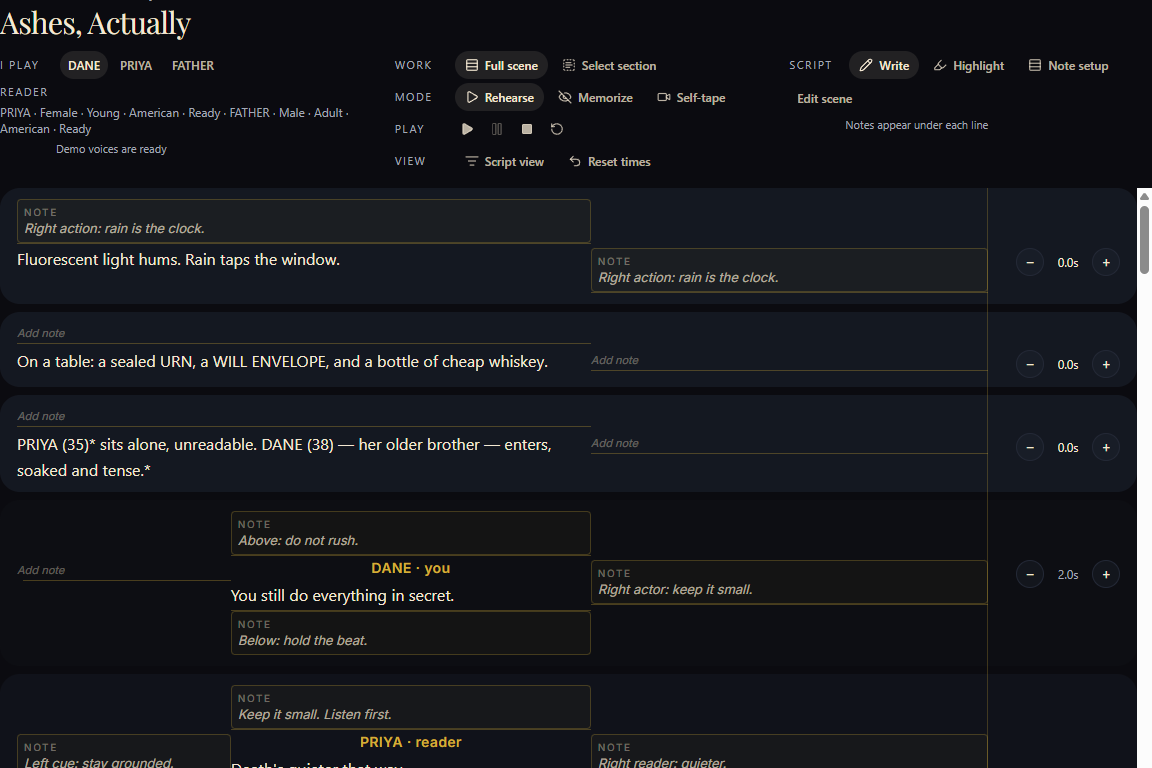
Task: Click the scrollbar up arrow
Action: pyautogui.click(x=1144, y=196)
